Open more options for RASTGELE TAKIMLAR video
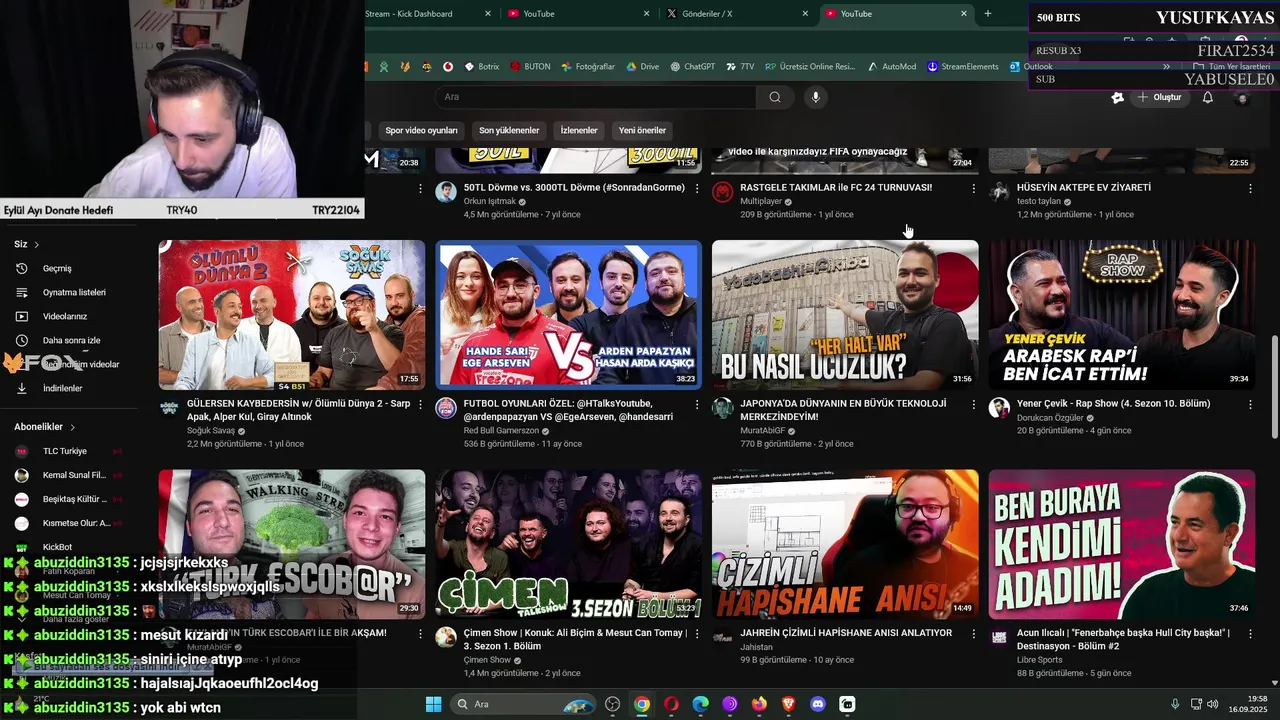 pos(974,188)
